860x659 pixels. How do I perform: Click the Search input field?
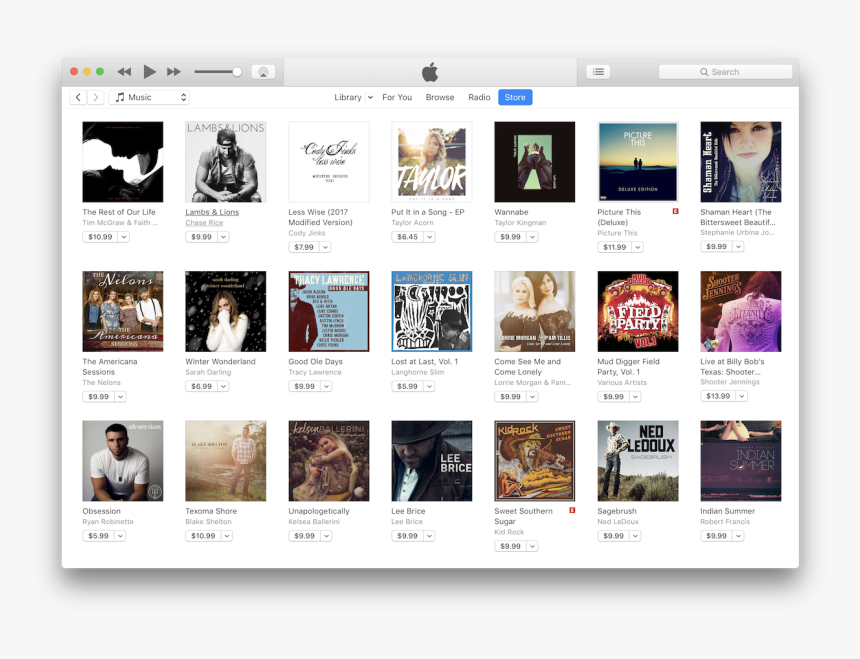(725, 71)
